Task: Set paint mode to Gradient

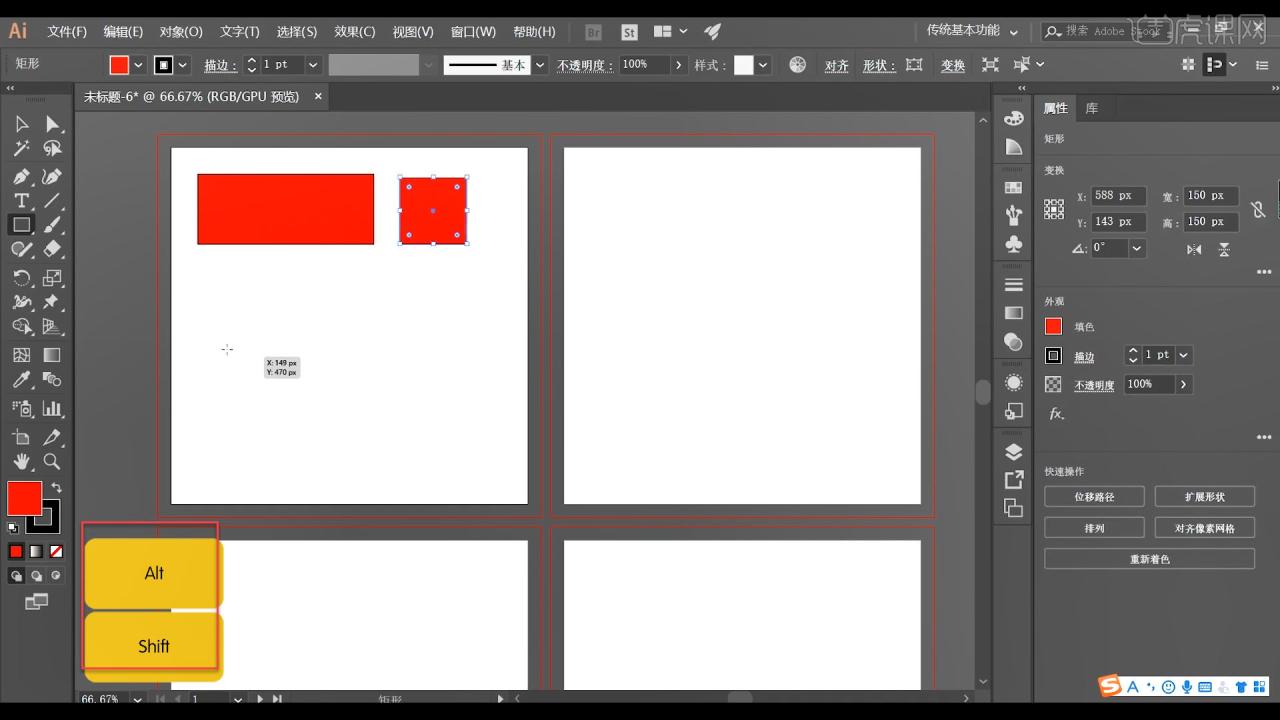Action: 36,551
